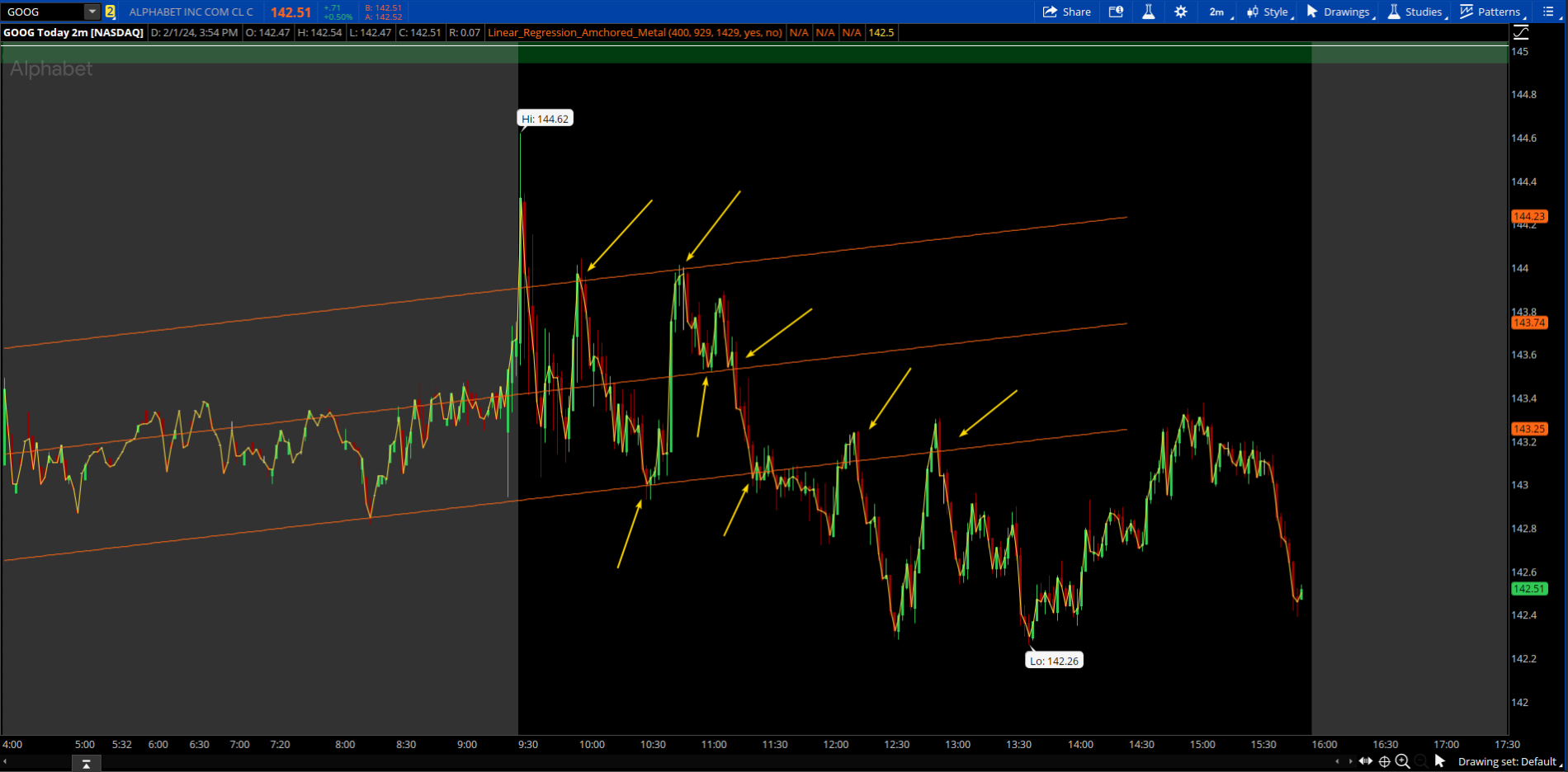Open the Patterns menu
1568x772 pixels.
(x=1490, y=12)
